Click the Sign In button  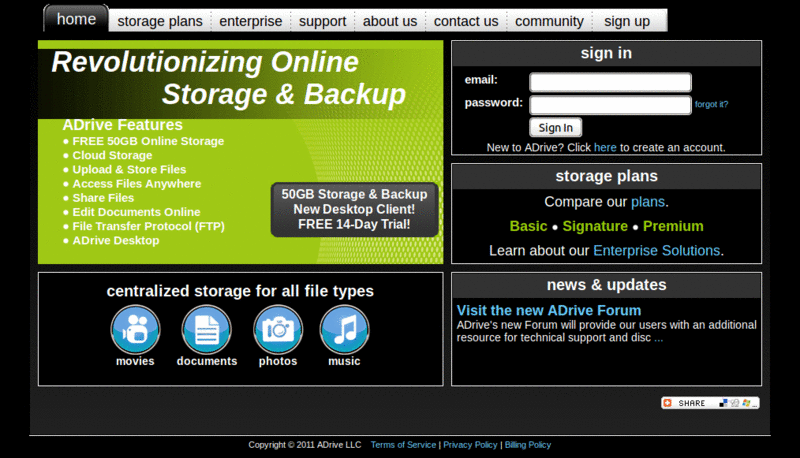tap(556, 128)
